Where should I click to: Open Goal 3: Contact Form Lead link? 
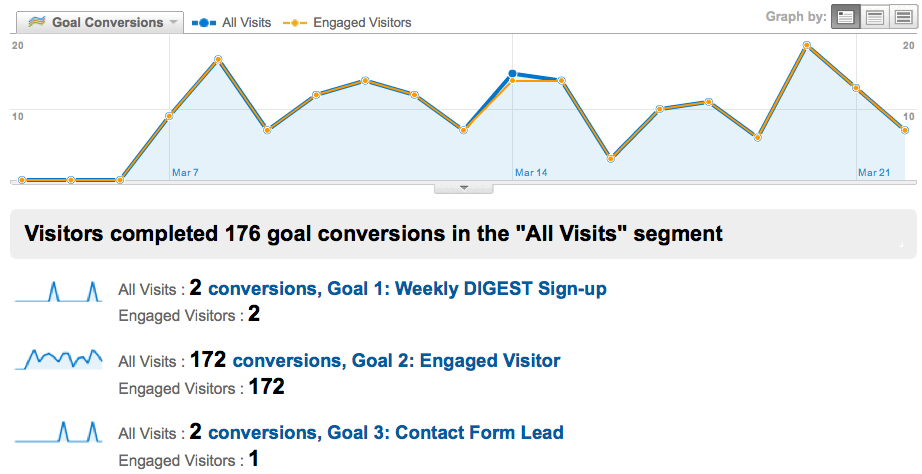tap(386, 432)
